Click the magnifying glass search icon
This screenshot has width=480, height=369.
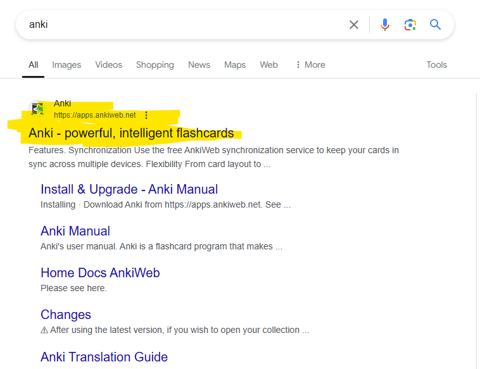(435, 24)
